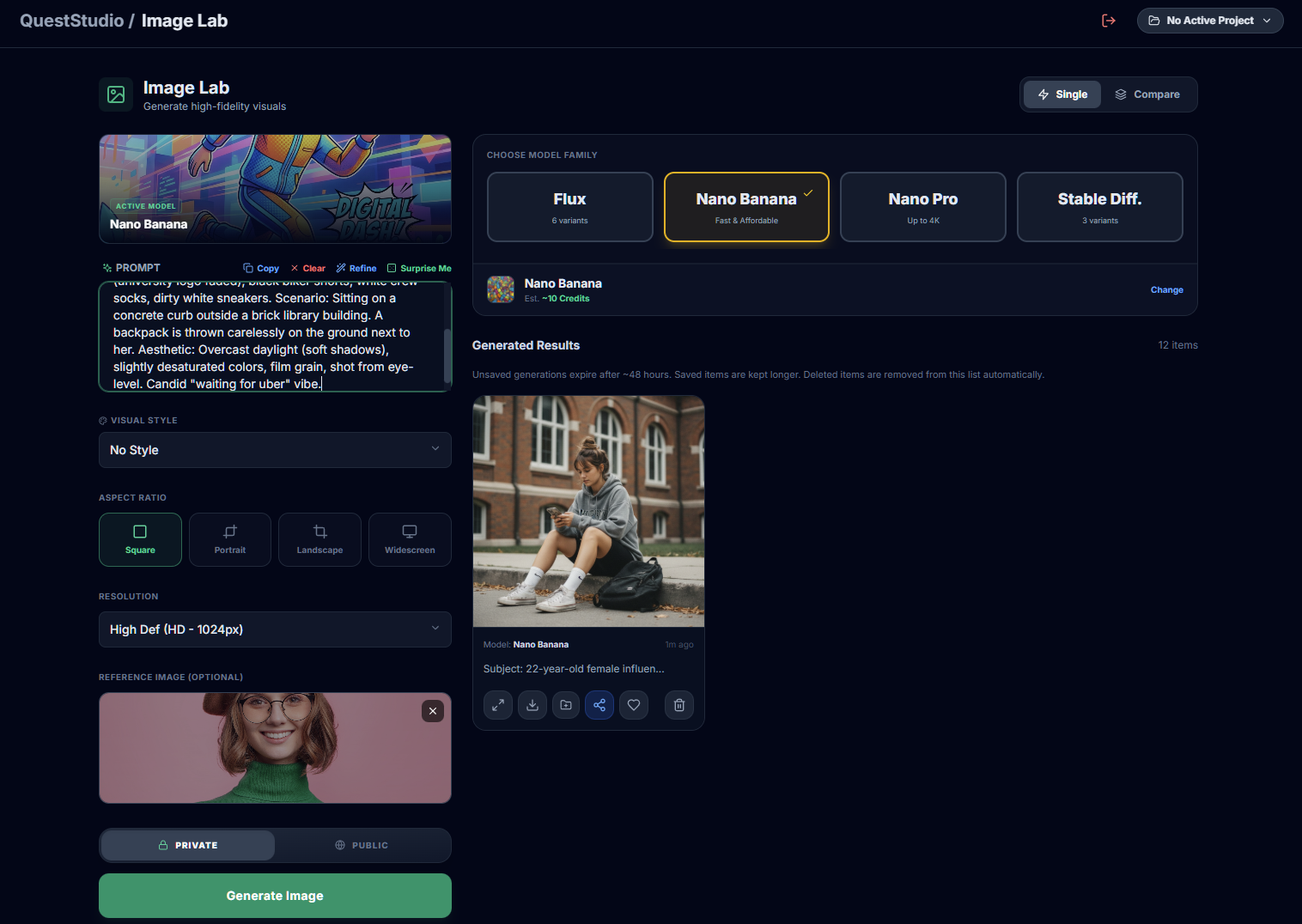Open sharing options for the result
The image size is (1302, 924).
pos(599,705)
